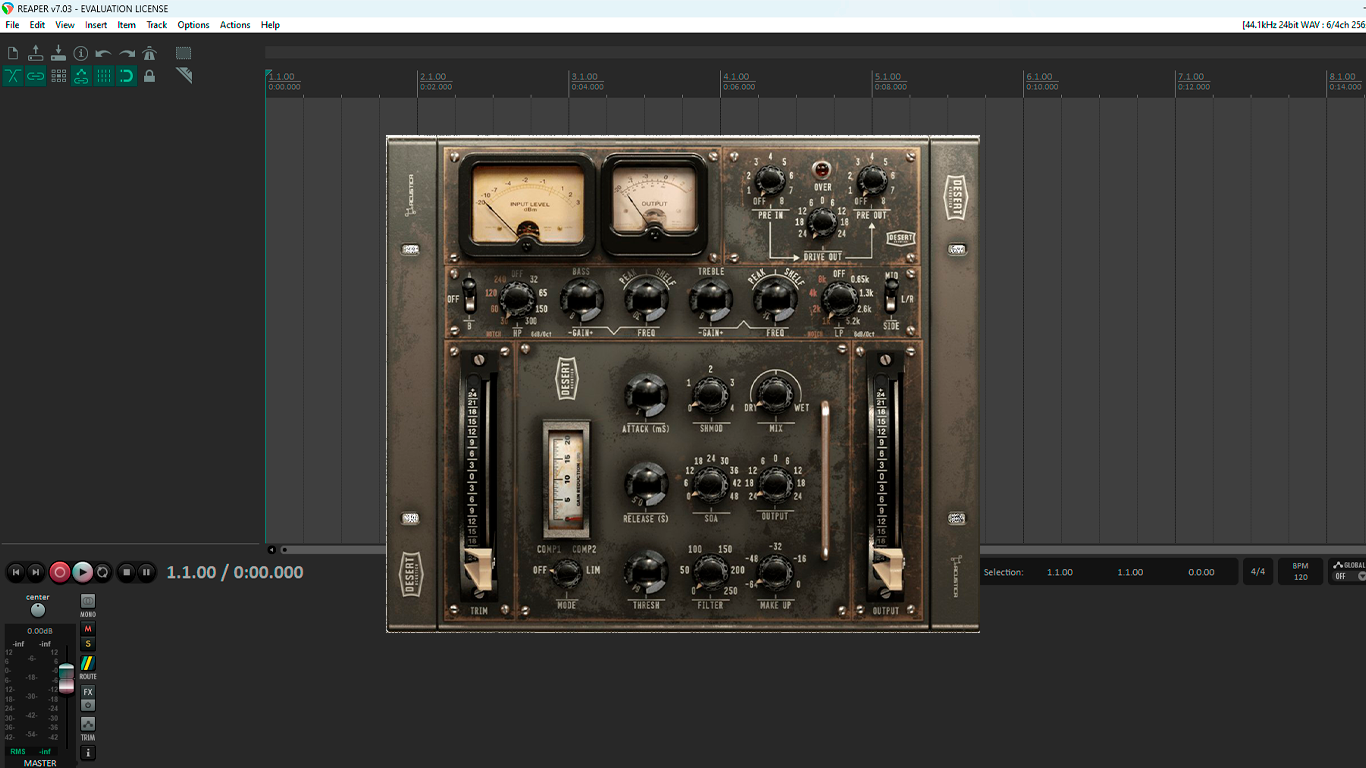This screenshot has width=1366, height=768.
Task: Open the Options menu
Action: [x=193, y=25]
